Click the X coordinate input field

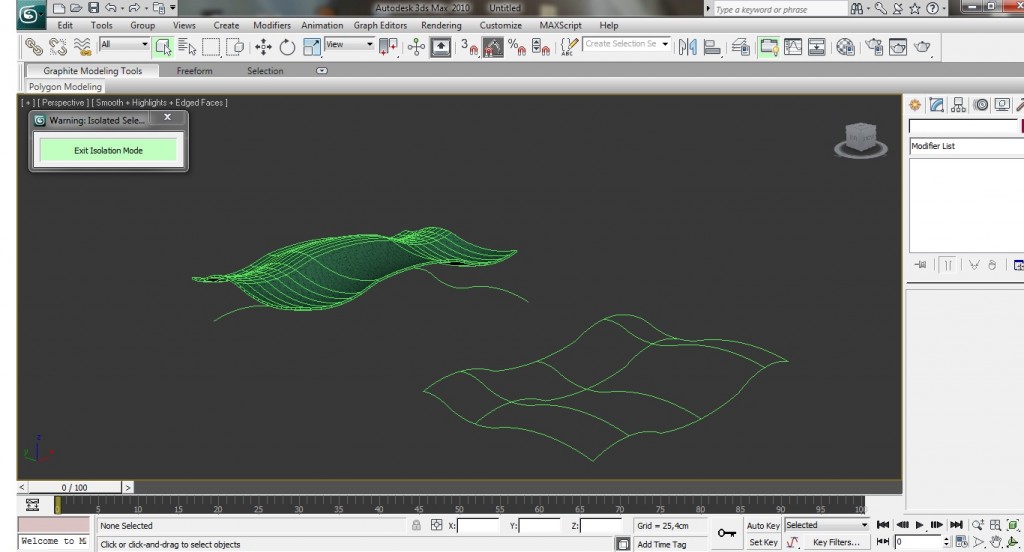click(478, 525)
